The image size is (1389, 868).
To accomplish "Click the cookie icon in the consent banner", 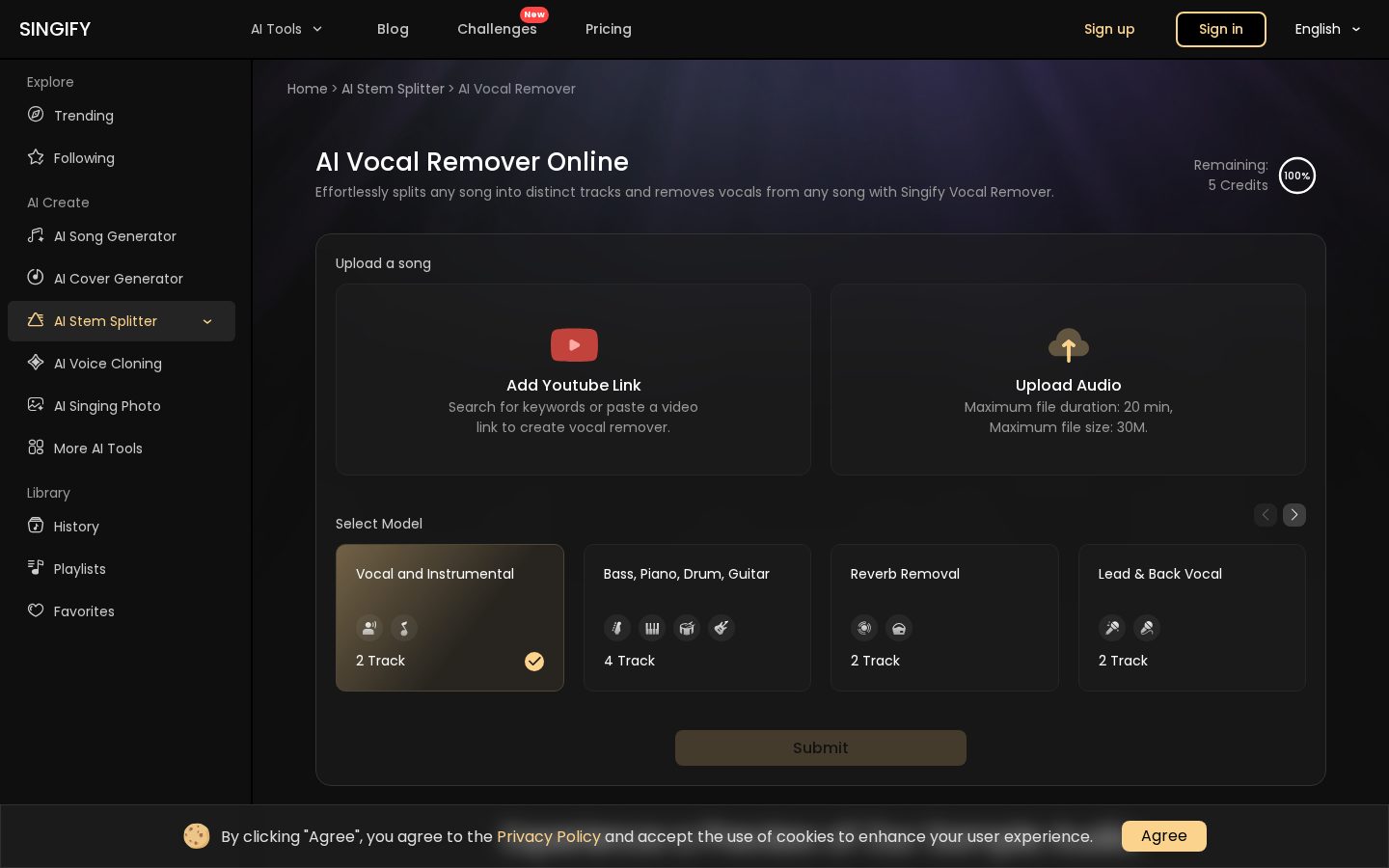I will (x=197, y=836).
